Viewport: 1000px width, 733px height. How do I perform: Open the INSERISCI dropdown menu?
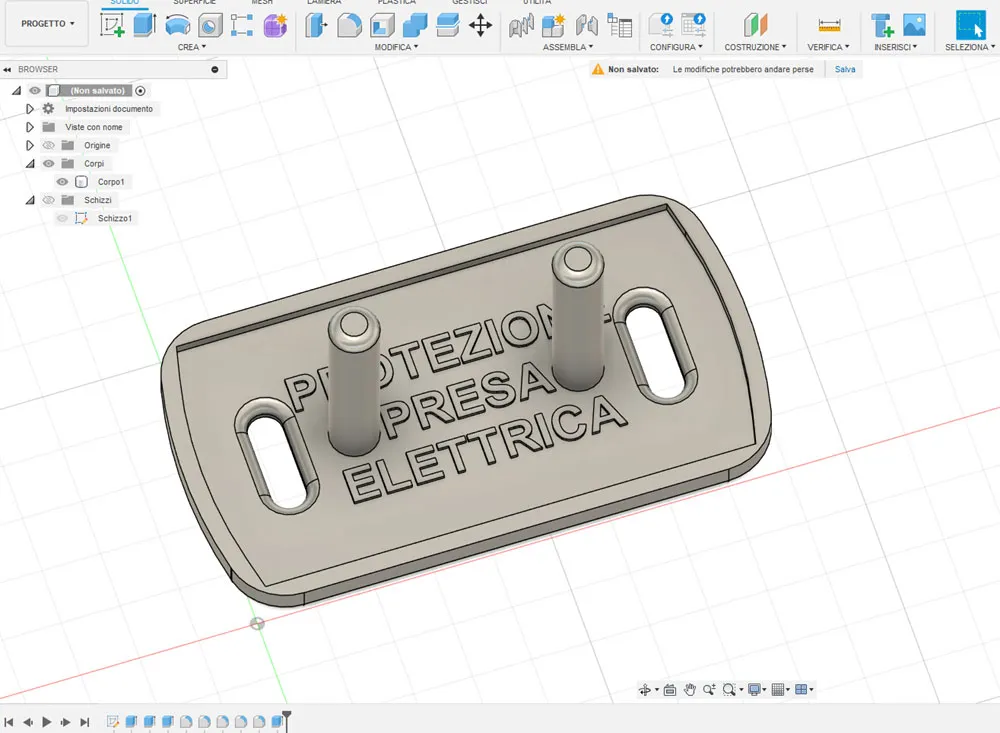tap(895, 47)
